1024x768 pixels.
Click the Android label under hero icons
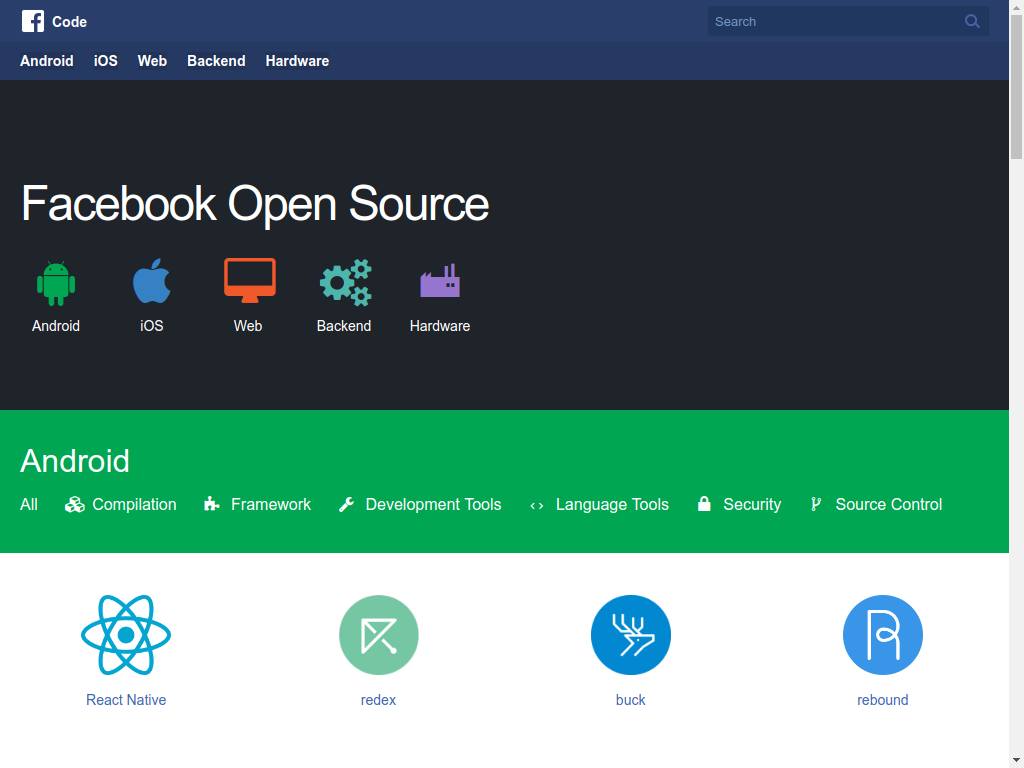click(56, 326)
